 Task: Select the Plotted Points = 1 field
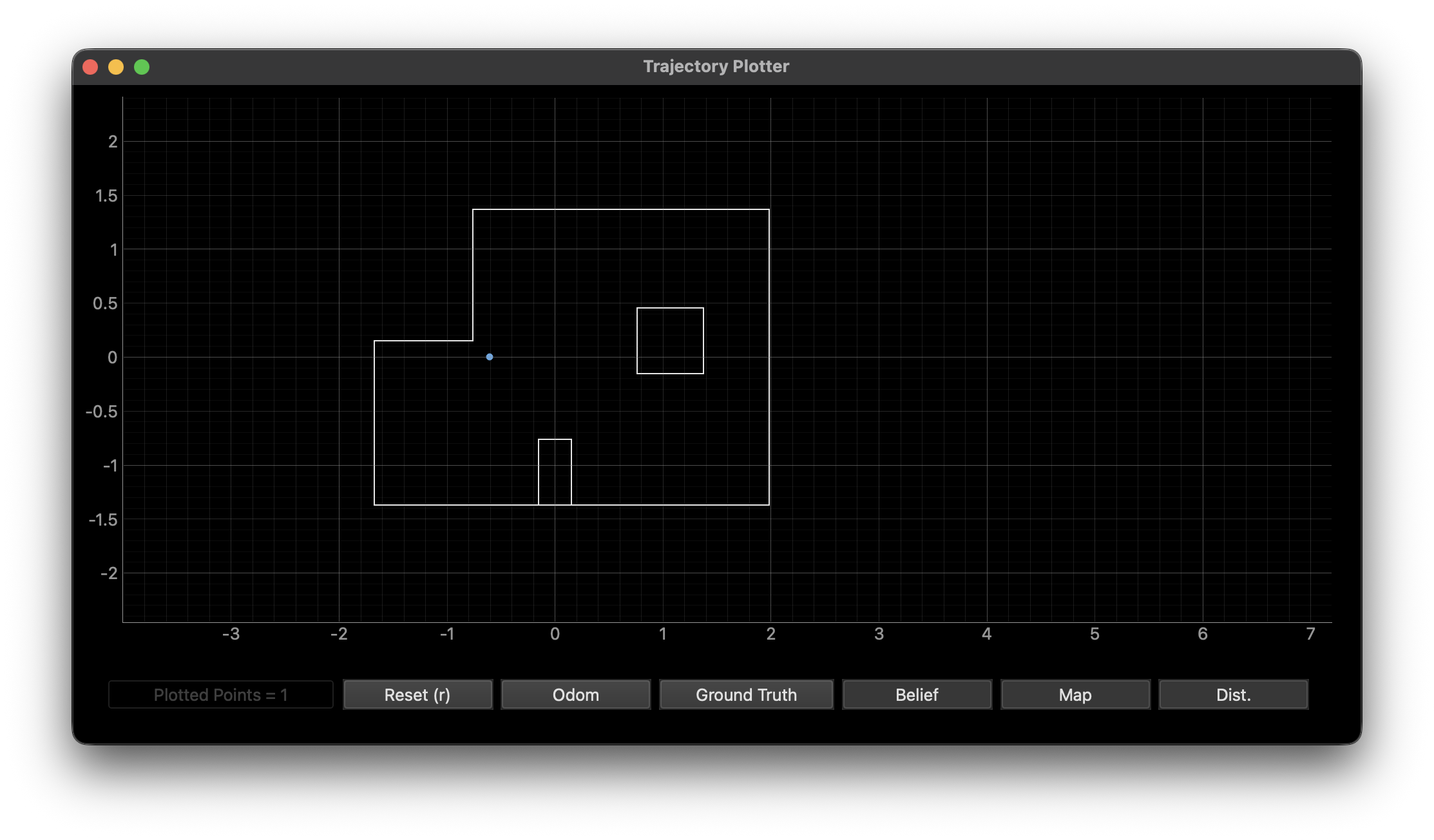(x=221, y=694)
